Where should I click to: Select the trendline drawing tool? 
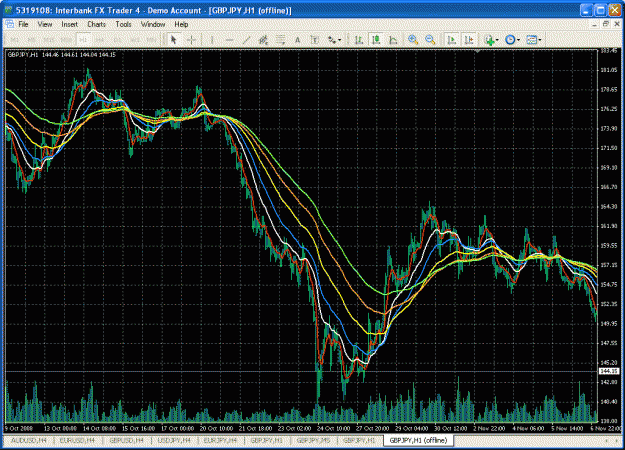tap(246, 40)
